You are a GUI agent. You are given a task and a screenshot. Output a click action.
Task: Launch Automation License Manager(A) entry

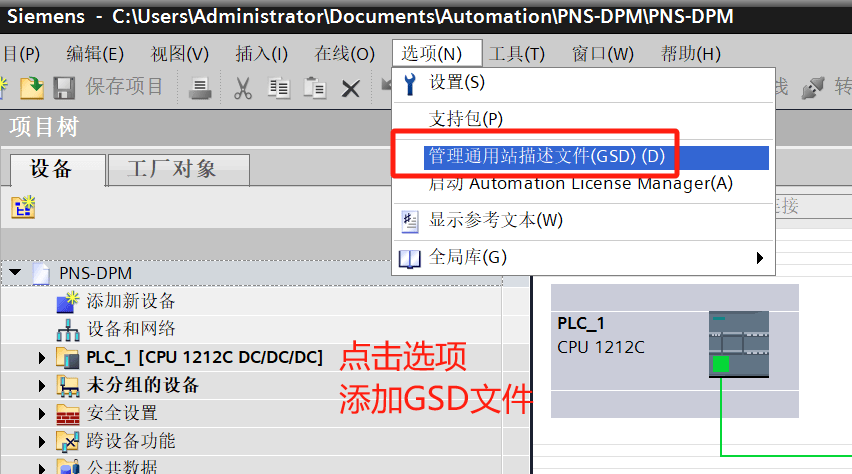[583, 185]
